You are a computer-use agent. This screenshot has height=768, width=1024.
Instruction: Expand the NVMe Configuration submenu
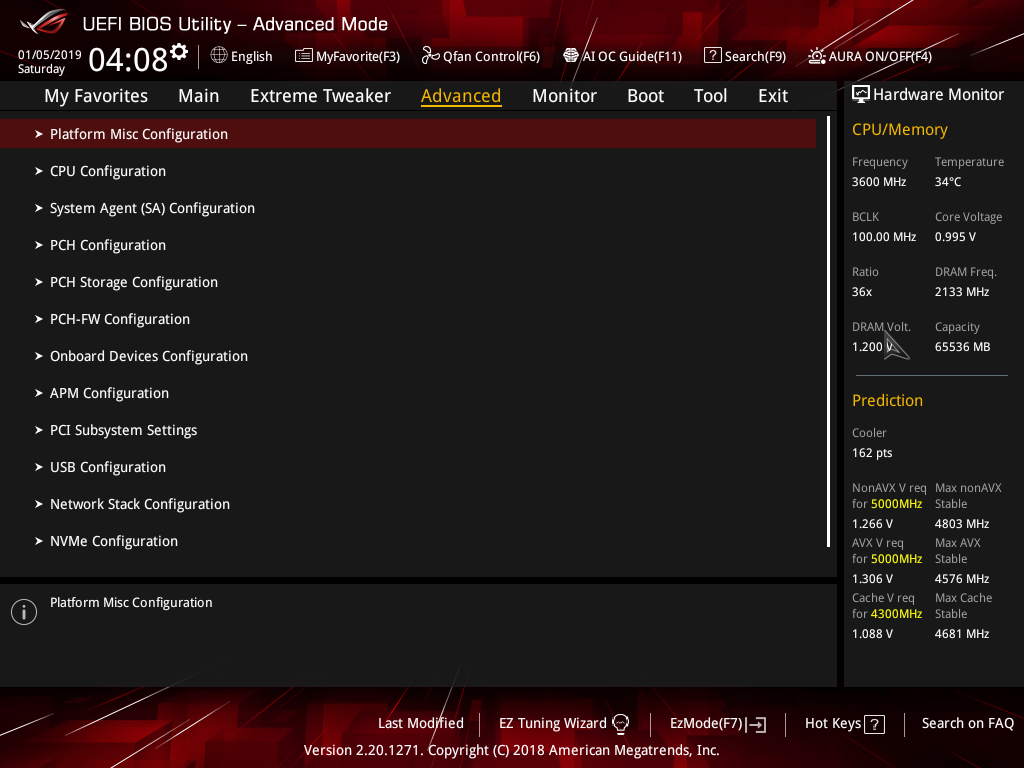click(x=113, y=540)
